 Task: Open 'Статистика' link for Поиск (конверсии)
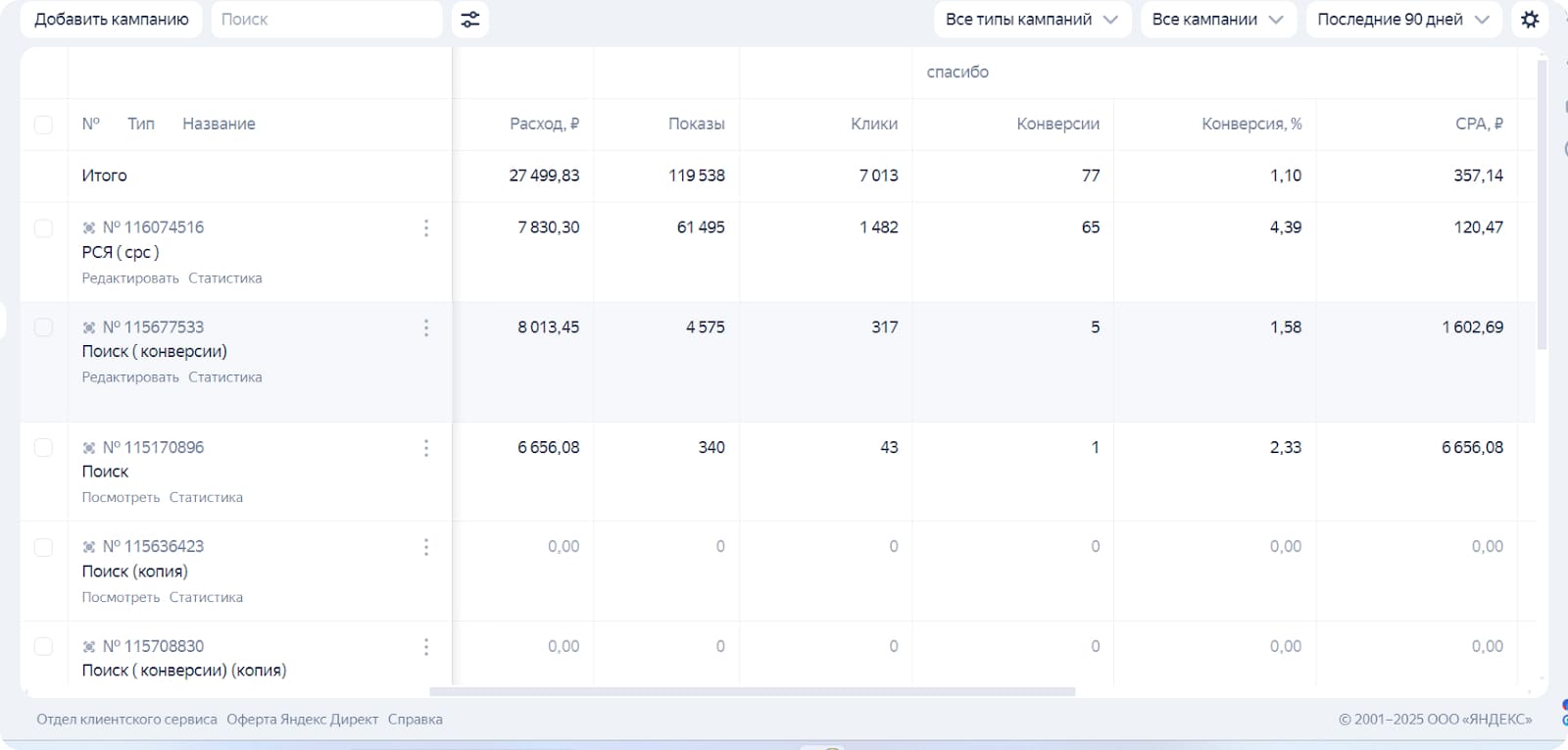click(x=224, y=377)
